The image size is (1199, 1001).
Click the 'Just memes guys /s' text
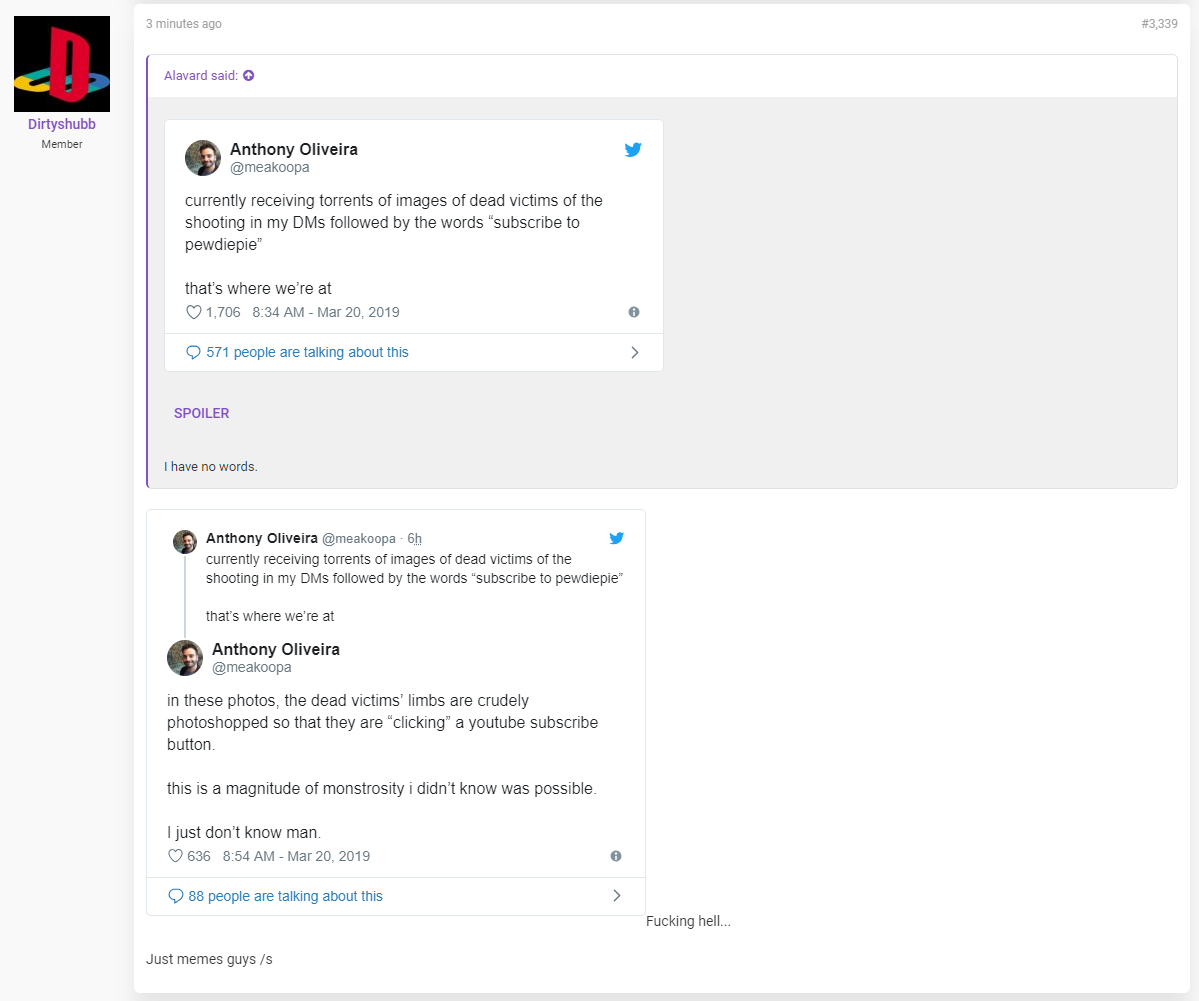coord(209,959)
